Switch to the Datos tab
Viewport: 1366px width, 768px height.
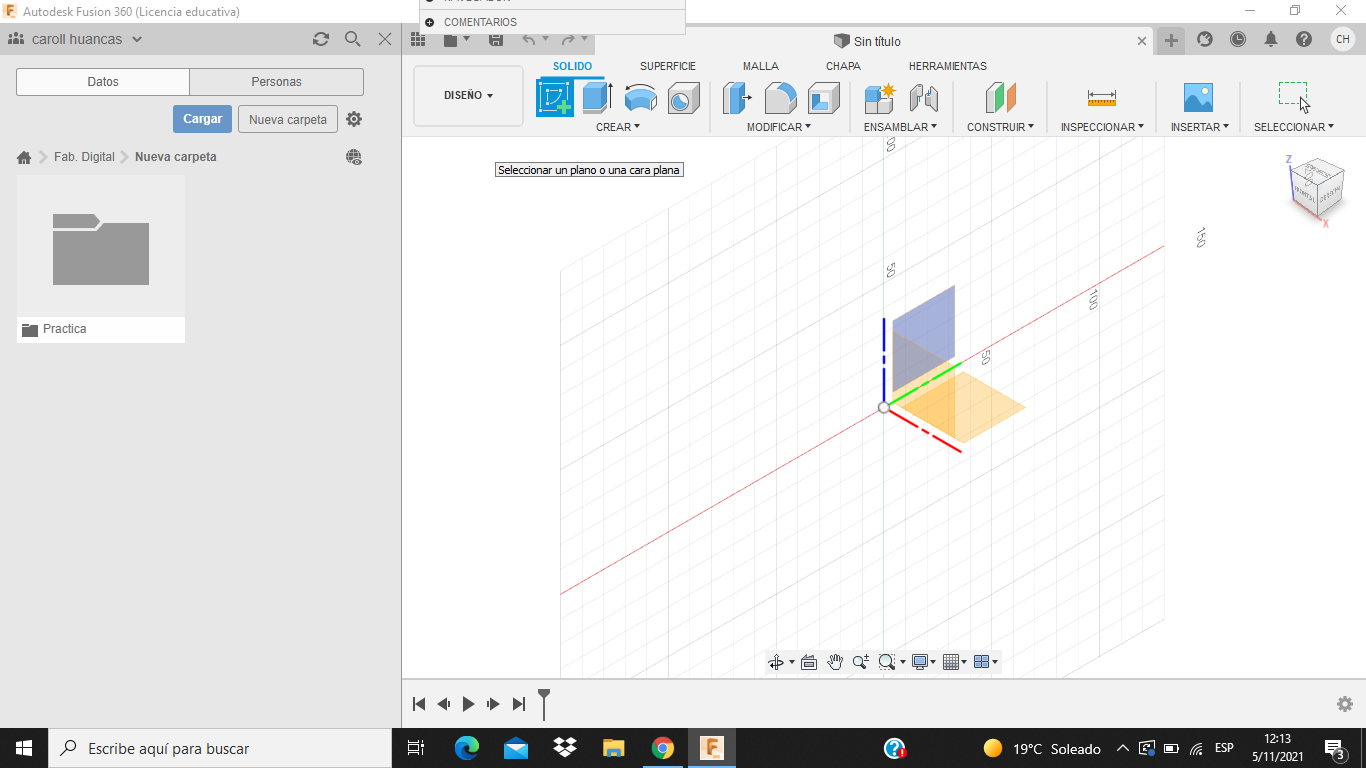pyautogui.click(x=103, y=82)
